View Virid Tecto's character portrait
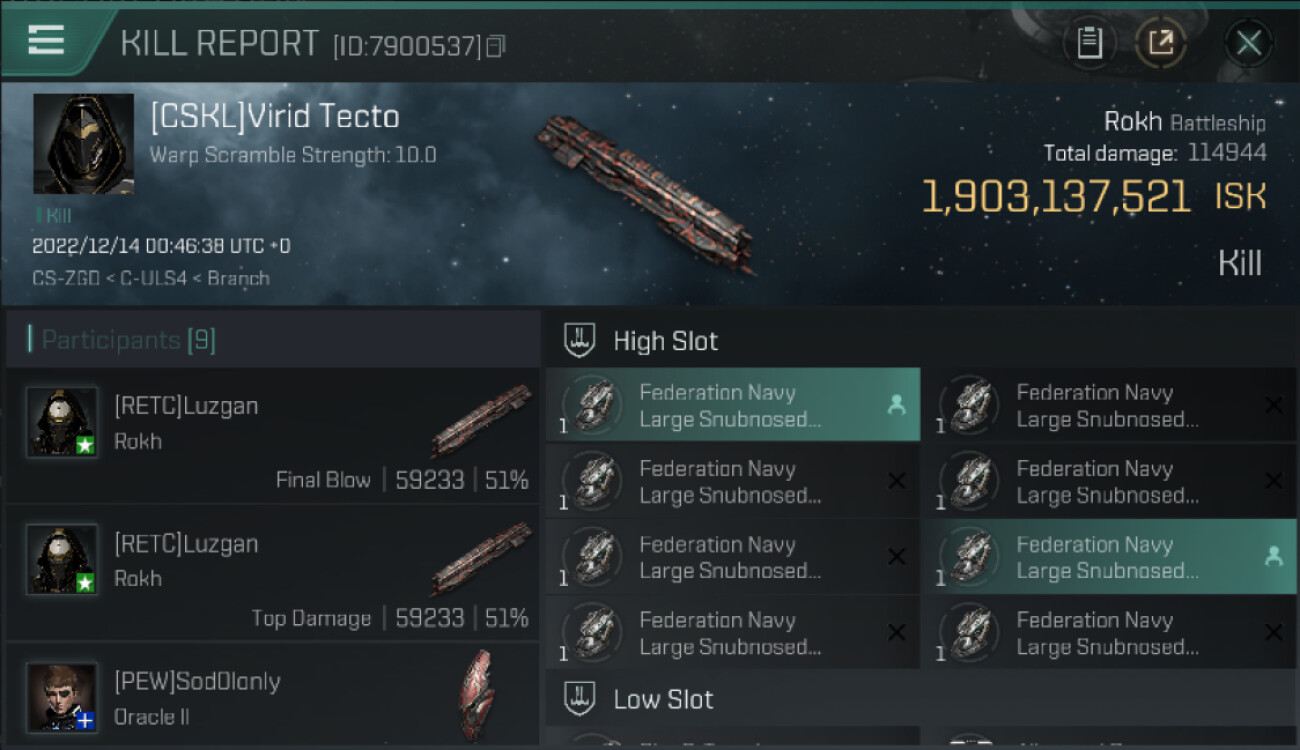Viewport: 1300px width, 750px height. click(x=83, y=144)
